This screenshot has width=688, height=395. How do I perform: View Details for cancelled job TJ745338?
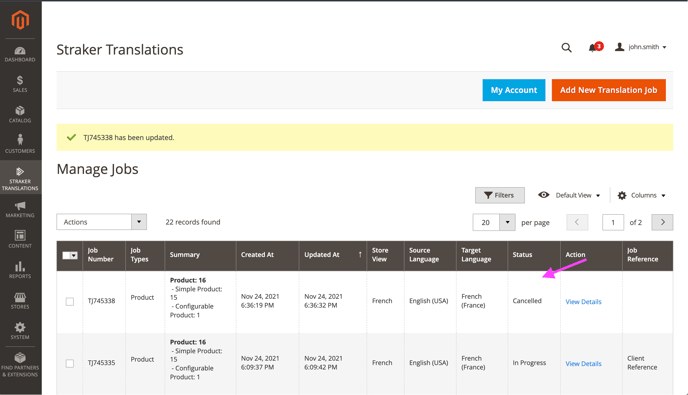point(583,302)
